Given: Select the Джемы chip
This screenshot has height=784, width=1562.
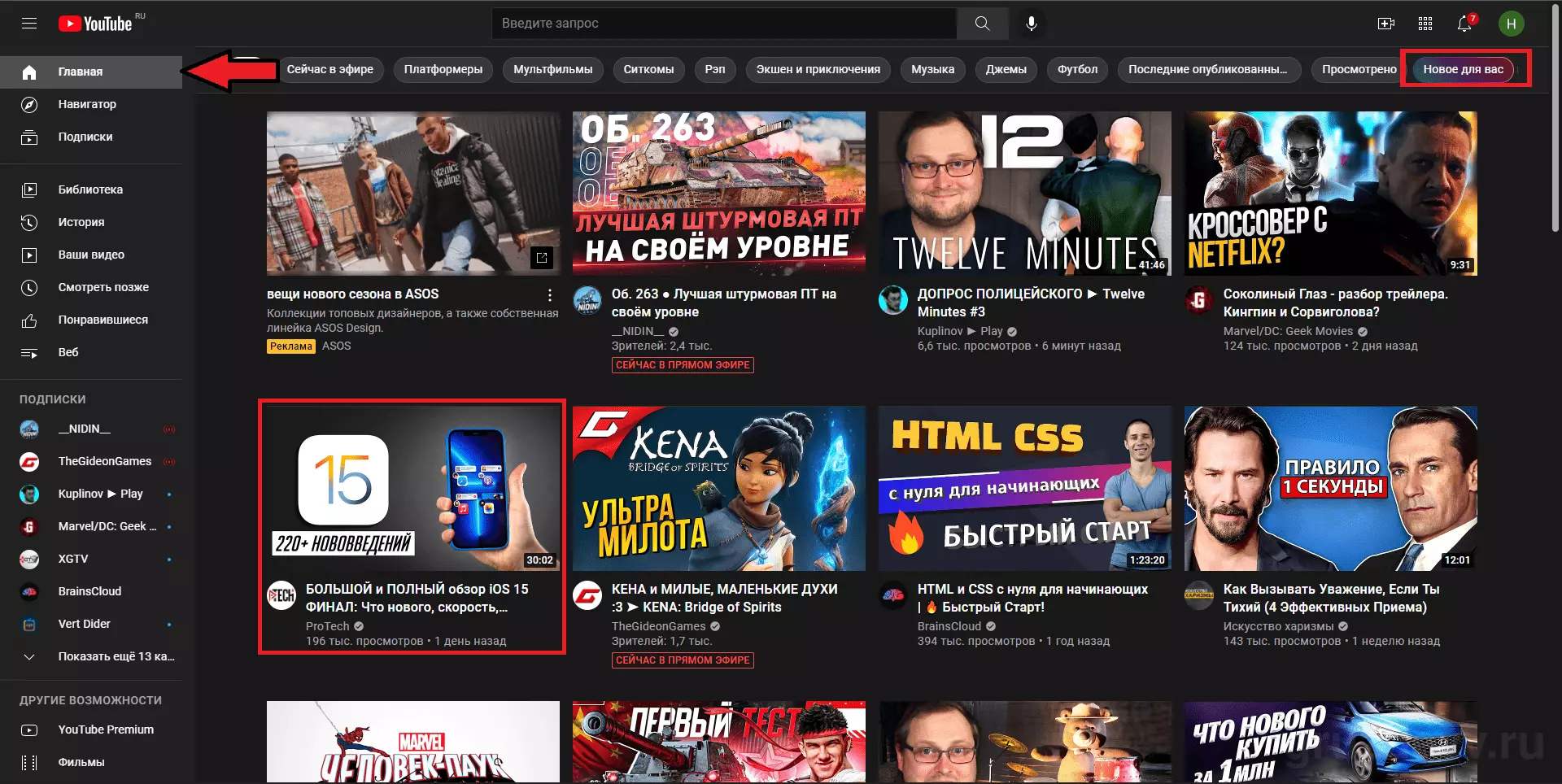Looking at the screenshot, I should tap(1006, 69).
